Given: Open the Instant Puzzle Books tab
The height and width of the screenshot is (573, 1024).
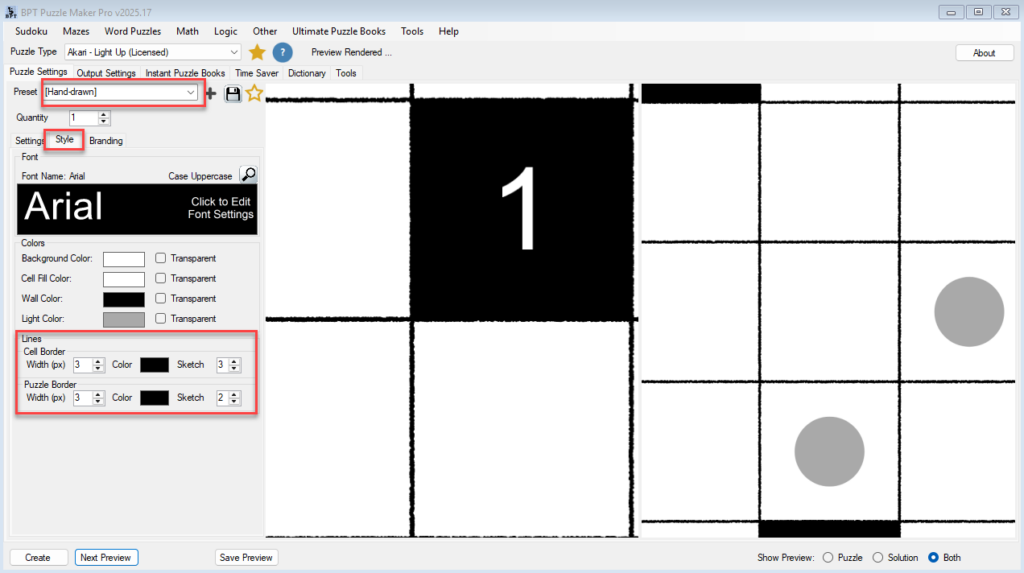Looking at the screenshot, I should (x=185, y=73).
